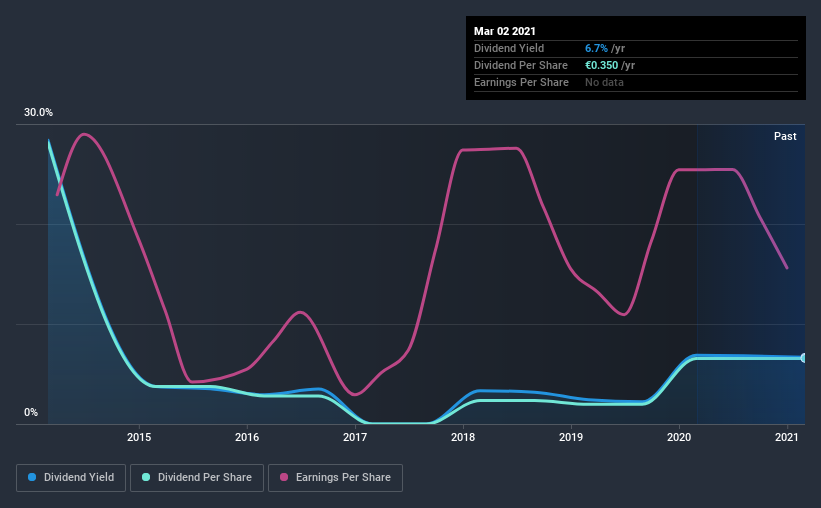Click the 0% y-axis label
The image size is (821, 508).
[x=31, y=413]
